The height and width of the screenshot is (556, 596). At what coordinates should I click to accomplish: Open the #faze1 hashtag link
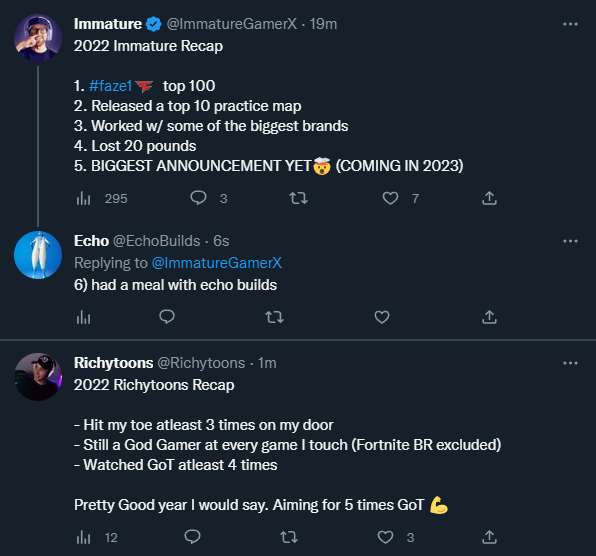(x=110, y=86)
